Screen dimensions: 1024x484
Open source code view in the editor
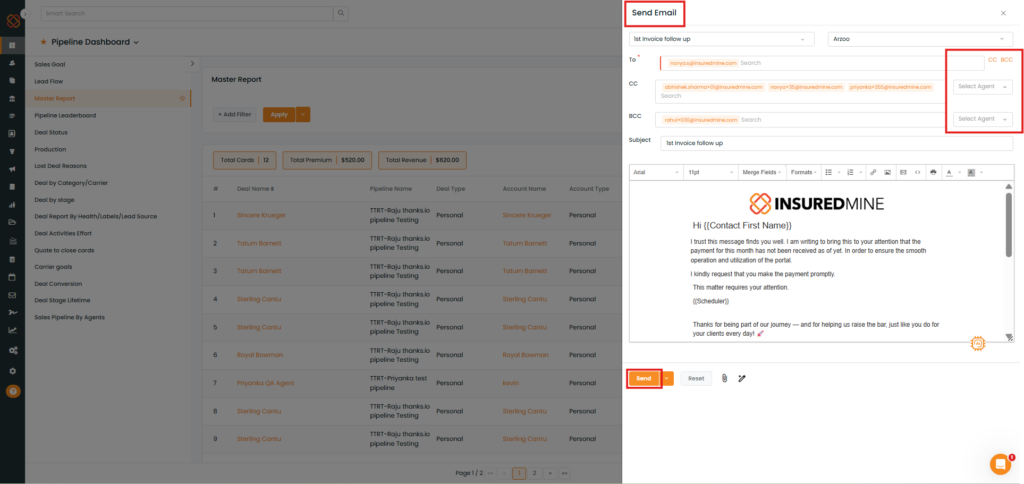[917, 172]
